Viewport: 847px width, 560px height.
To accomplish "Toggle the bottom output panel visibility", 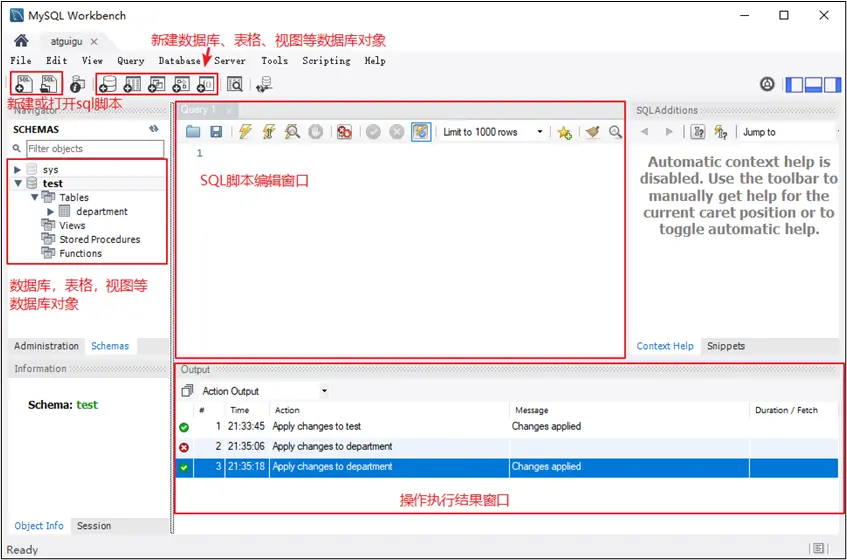I will (x=813, y=85).
